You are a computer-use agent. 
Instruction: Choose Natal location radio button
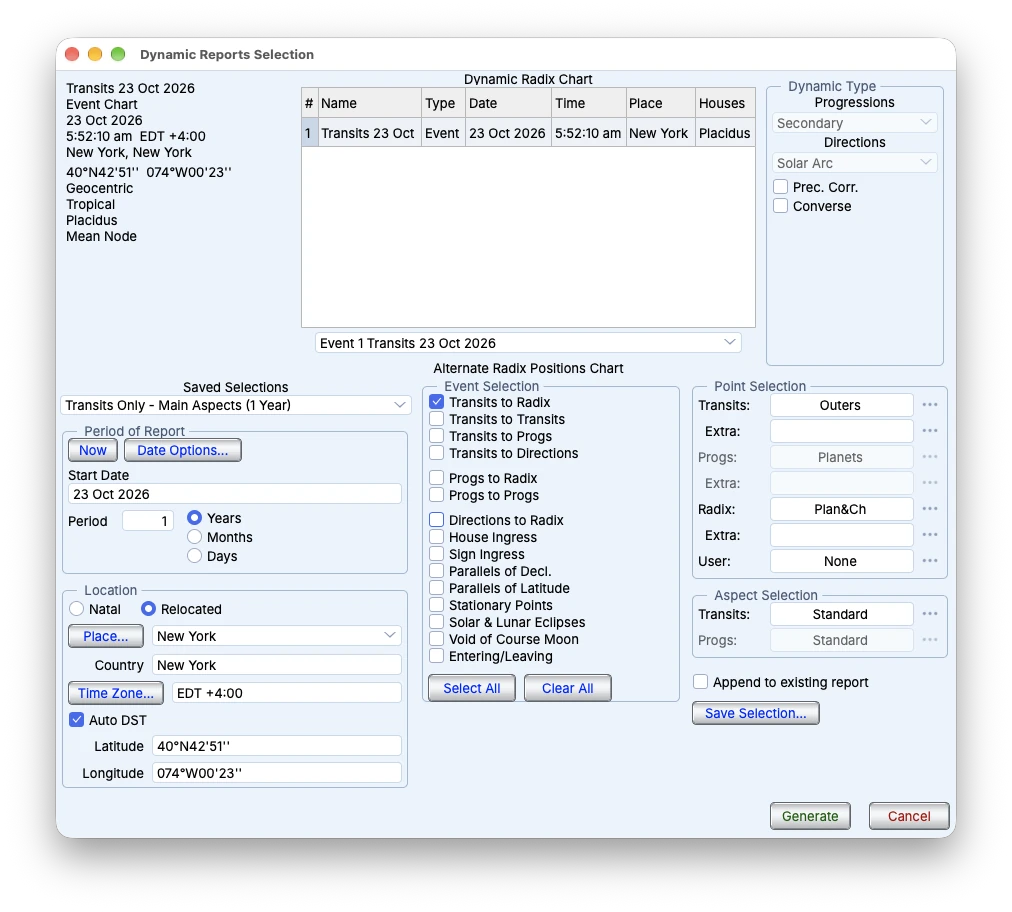pos(77,609)
